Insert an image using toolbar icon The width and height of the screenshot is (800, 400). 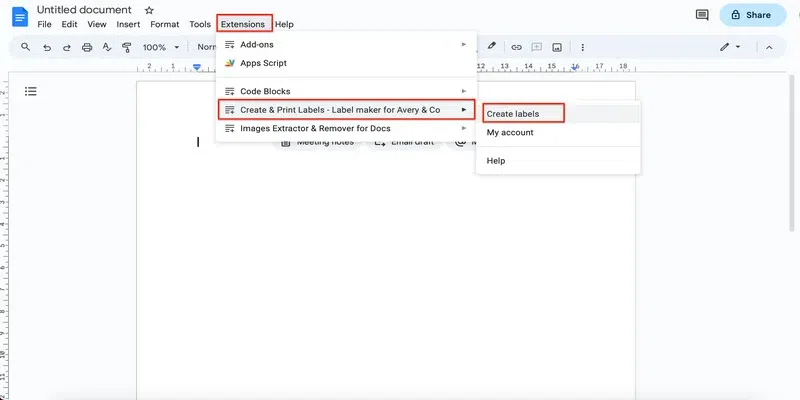557,47
